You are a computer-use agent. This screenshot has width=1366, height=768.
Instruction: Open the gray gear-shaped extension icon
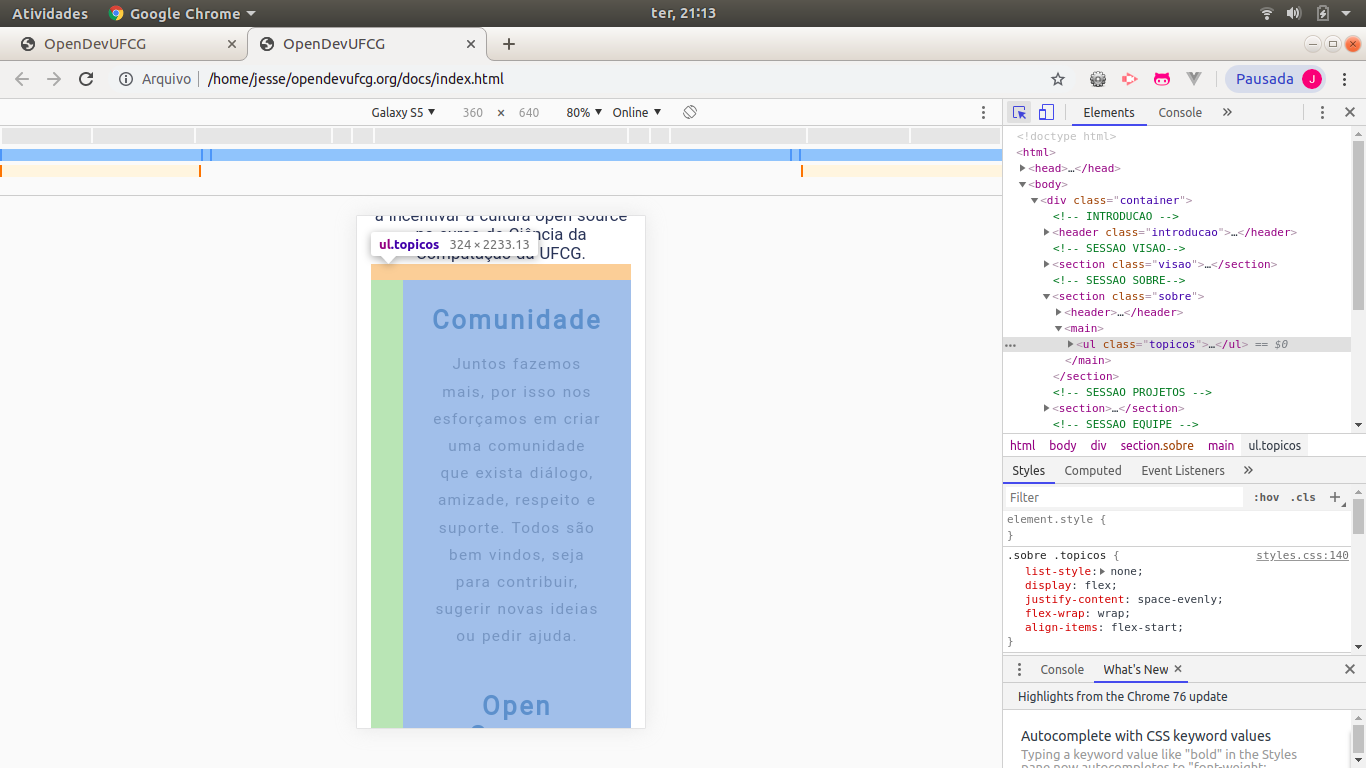1098,79
